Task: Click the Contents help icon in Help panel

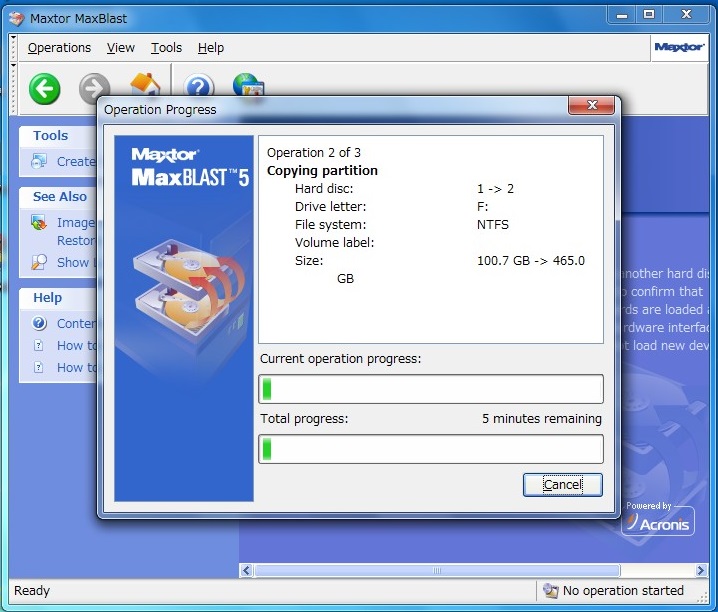Action: [39, 323]
